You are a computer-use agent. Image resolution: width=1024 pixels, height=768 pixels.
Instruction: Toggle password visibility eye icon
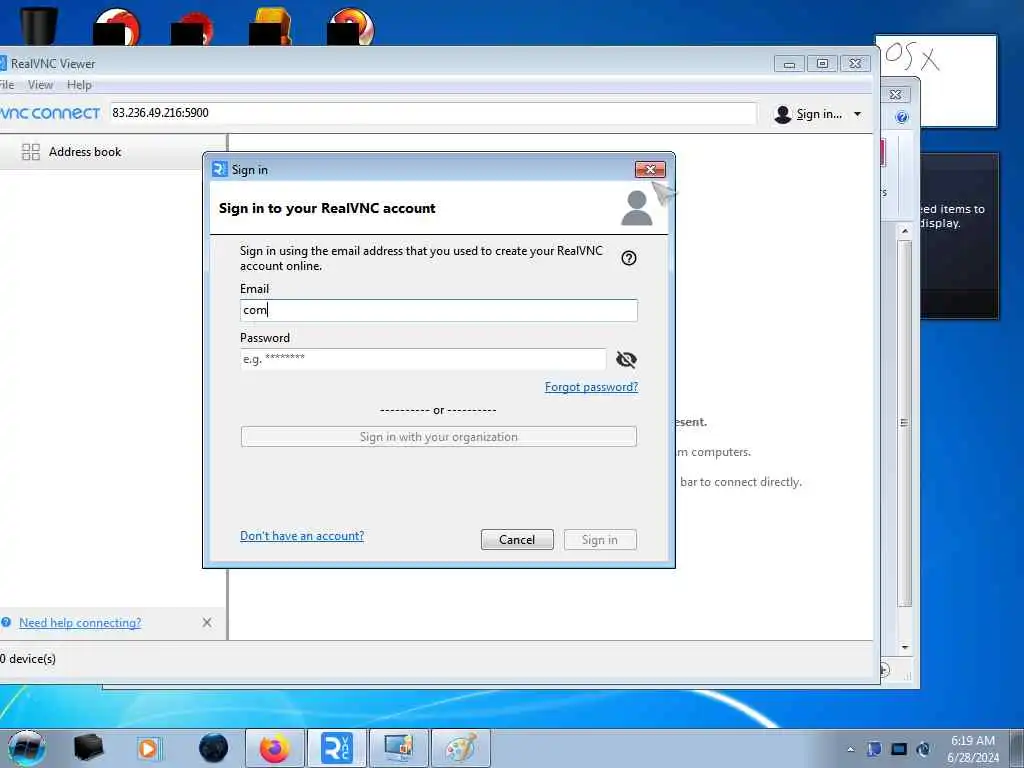pos(626,359)
